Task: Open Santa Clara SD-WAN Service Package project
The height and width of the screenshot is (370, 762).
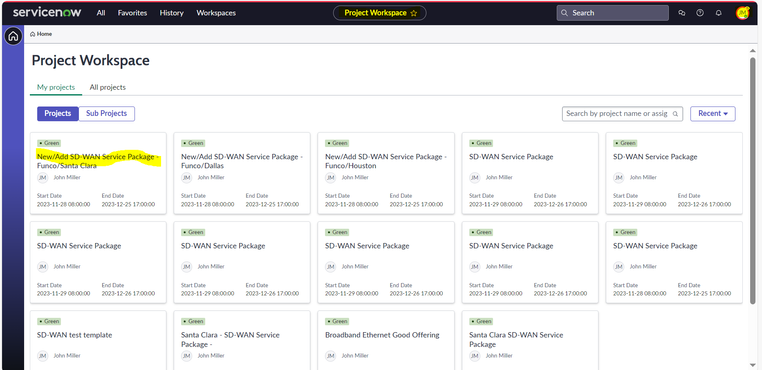Action: tap(516, 339)
